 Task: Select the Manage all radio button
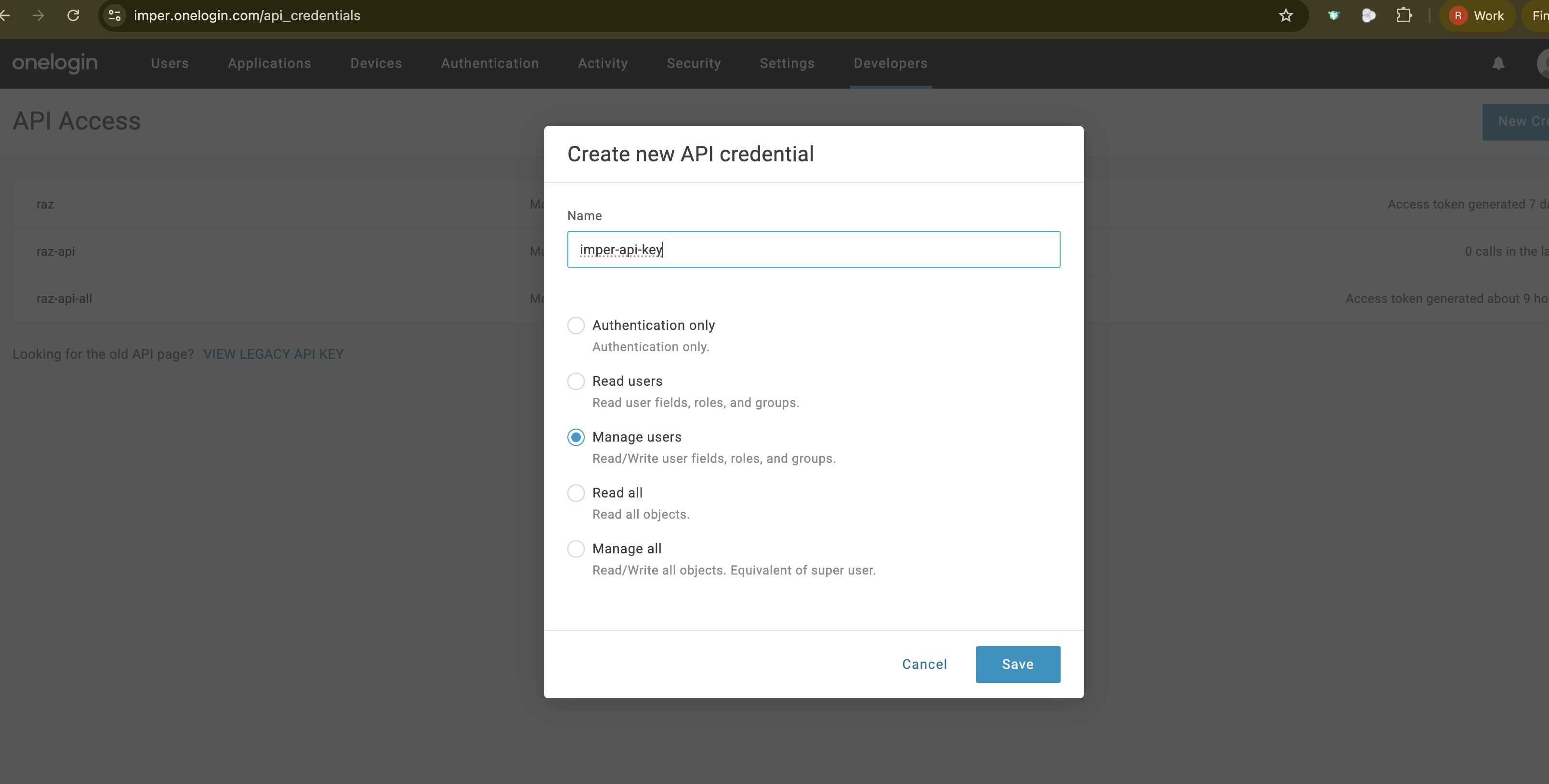[576, 549]
